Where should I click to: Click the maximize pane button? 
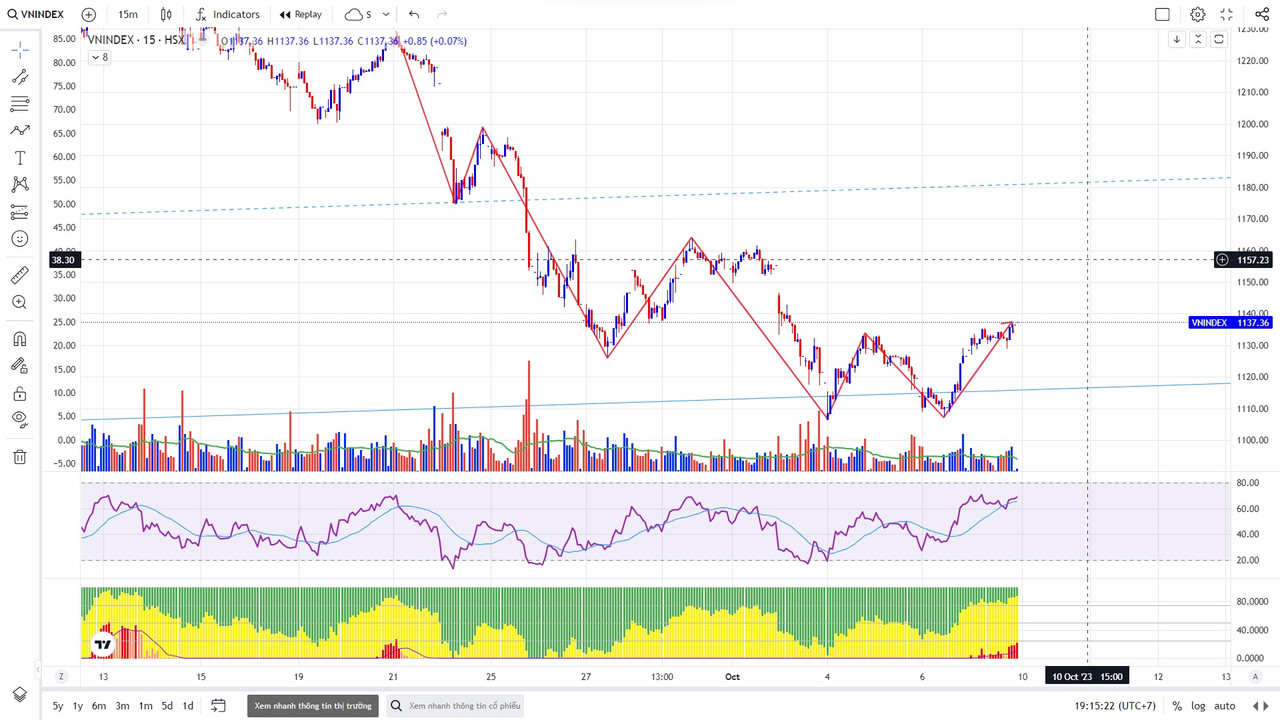click(x=1218, y=39)
